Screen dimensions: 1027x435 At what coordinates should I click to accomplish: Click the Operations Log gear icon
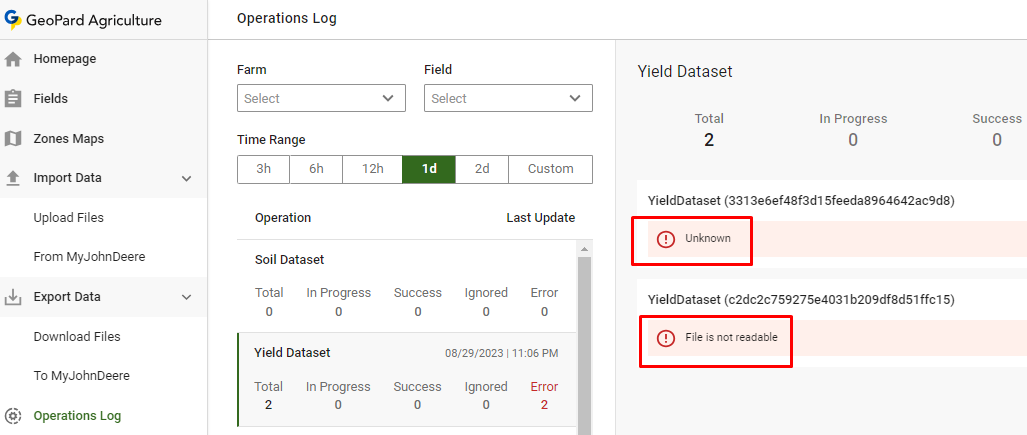[x=13, y=416]
